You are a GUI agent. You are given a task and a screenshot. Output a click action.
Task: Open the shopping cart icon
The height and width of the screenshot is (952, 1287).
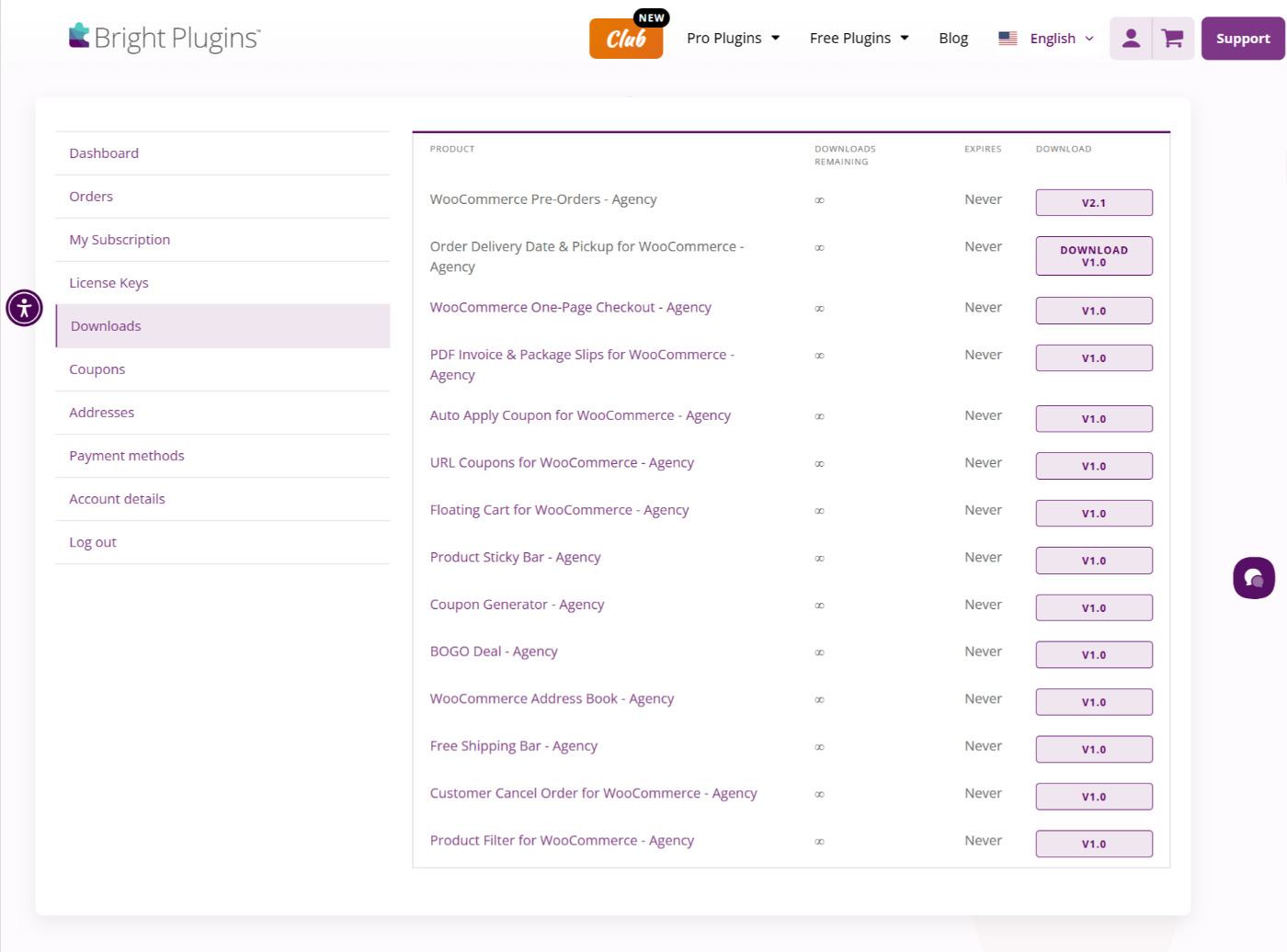(x=1172, y=38)
